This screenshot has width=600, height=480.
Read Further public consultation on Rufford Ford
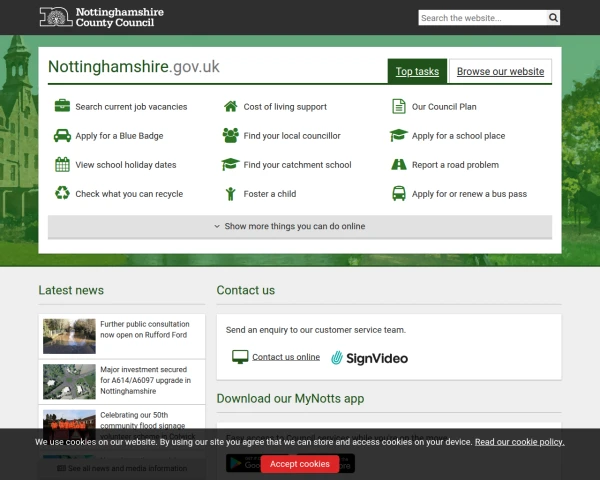145,330
